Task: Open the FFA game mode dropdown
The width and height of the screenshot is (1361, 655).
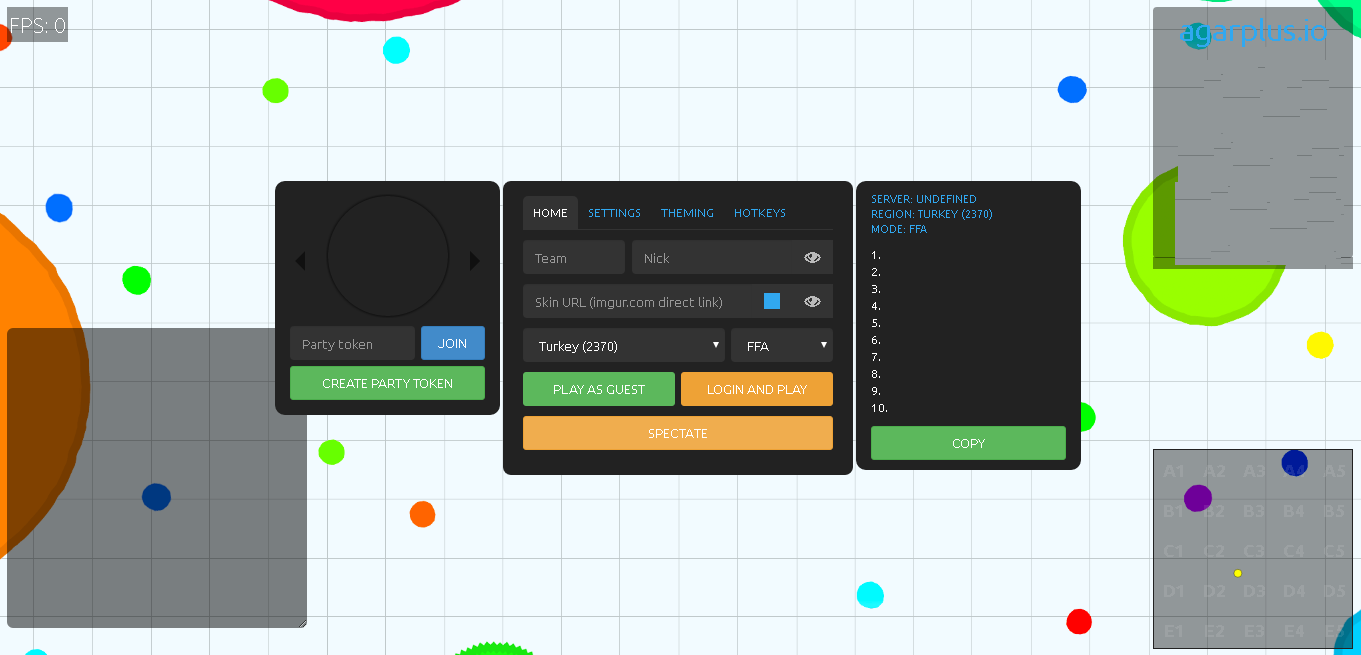Action: [782, 346]
